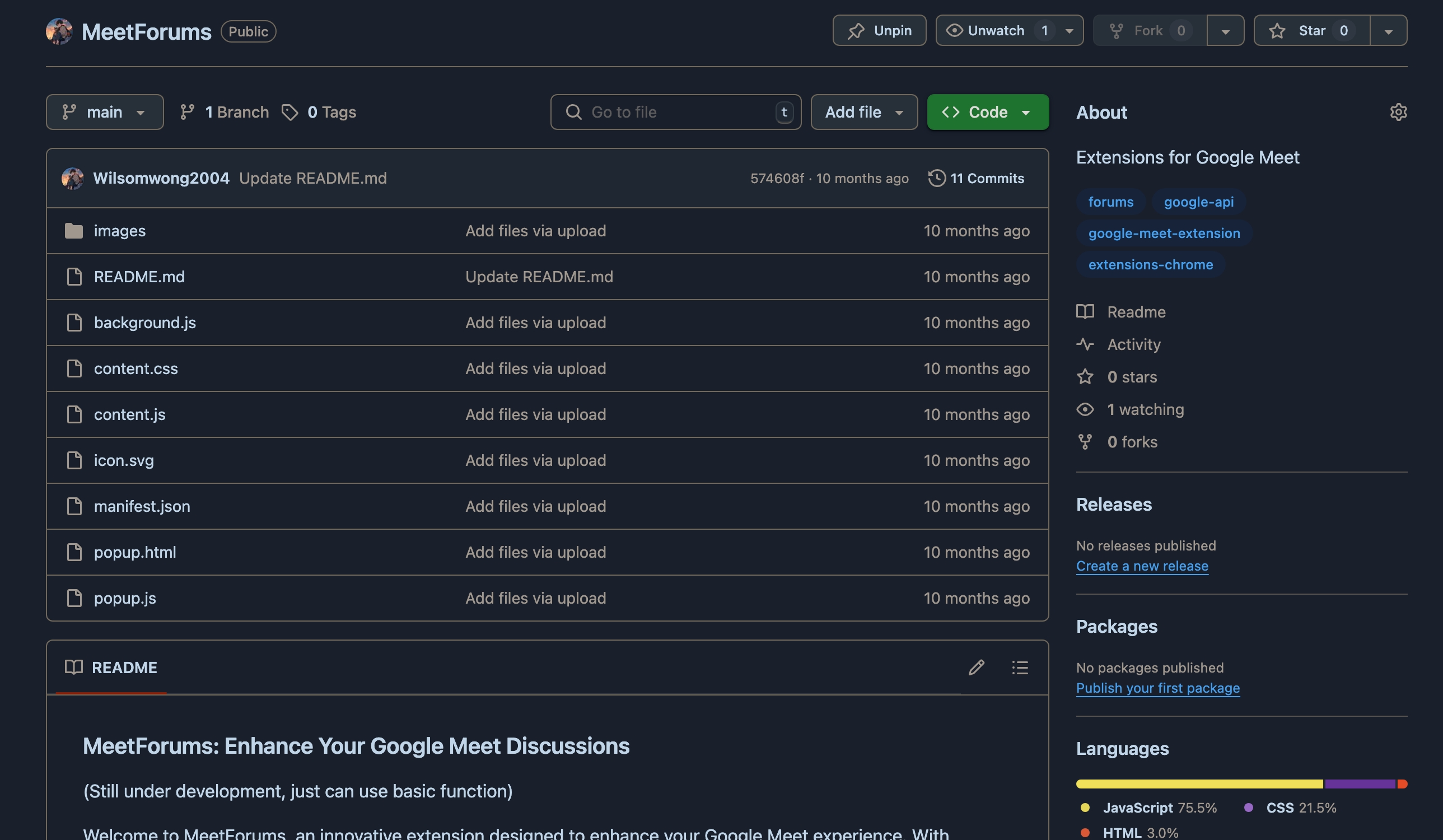Click the icon.svg file icon
This screenshot has height=840, width=1443.
(74, 460)
